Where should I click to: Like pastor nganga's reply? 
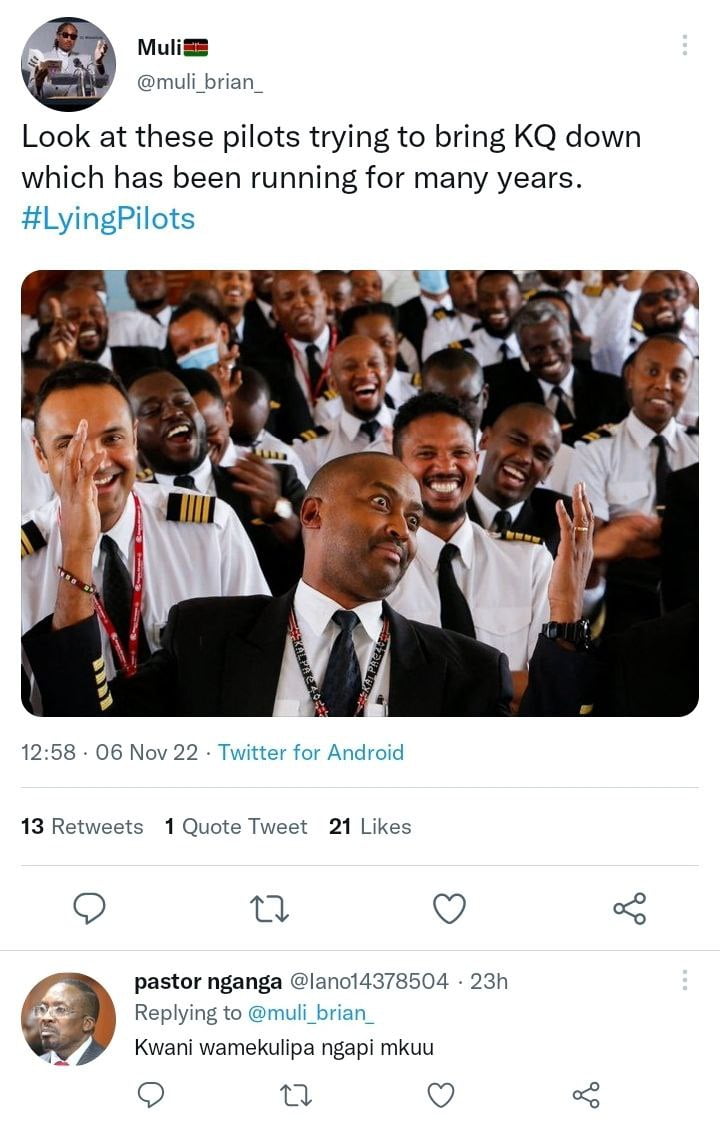pos(441,1095)
